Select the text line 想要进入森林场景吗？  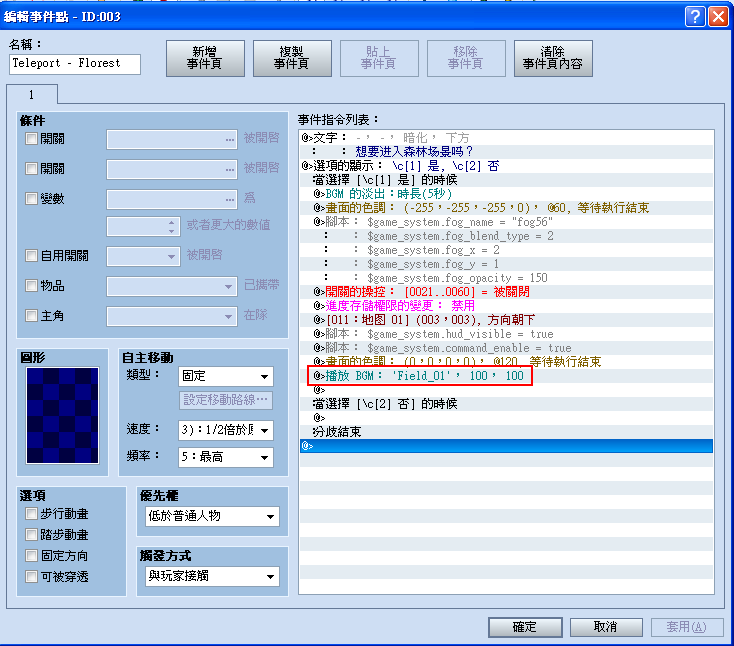[506, 152]
